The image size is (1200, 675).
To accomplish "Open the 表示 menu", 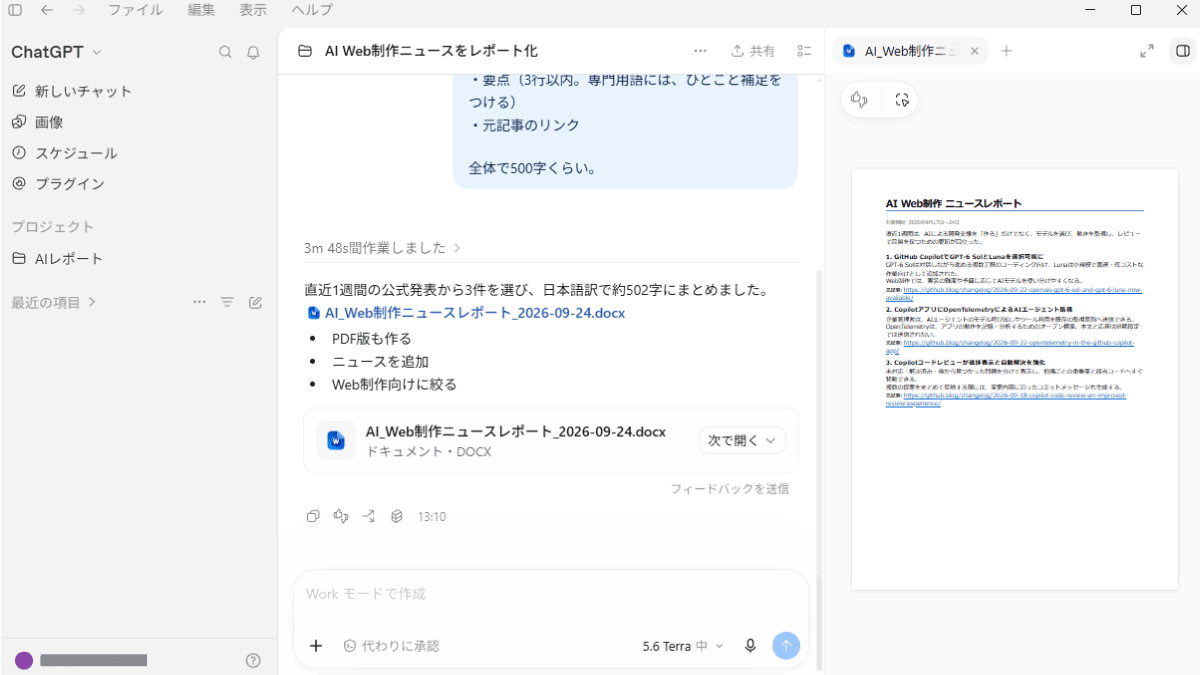I will pos(253,10).
